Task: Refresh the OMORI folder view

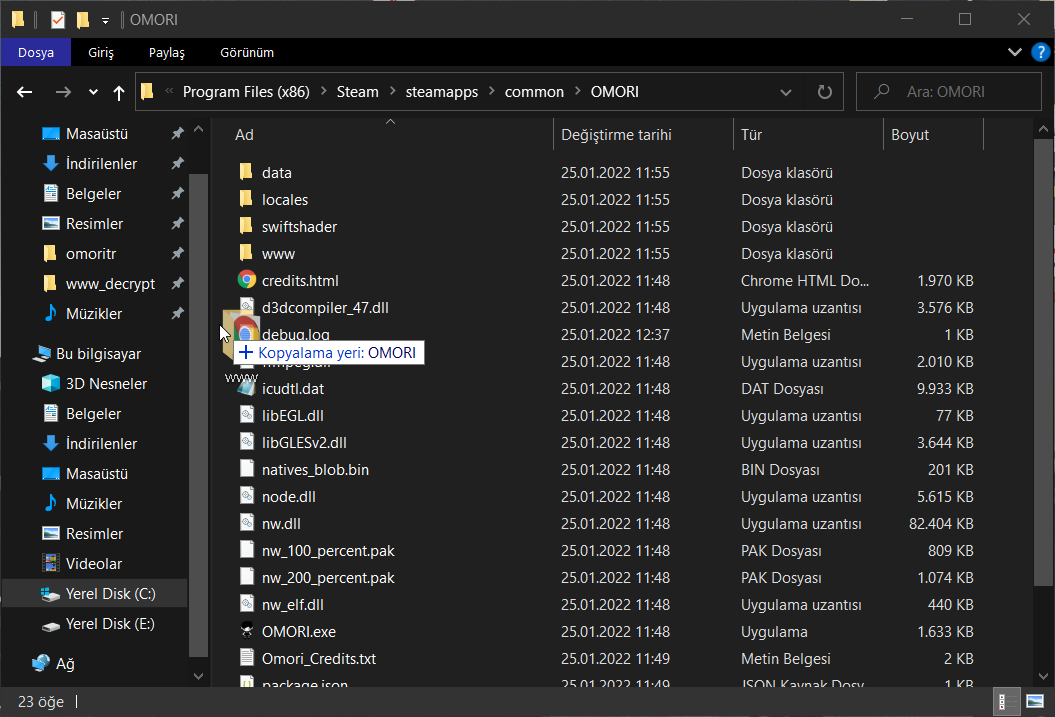Action: [x=824, y=92]
